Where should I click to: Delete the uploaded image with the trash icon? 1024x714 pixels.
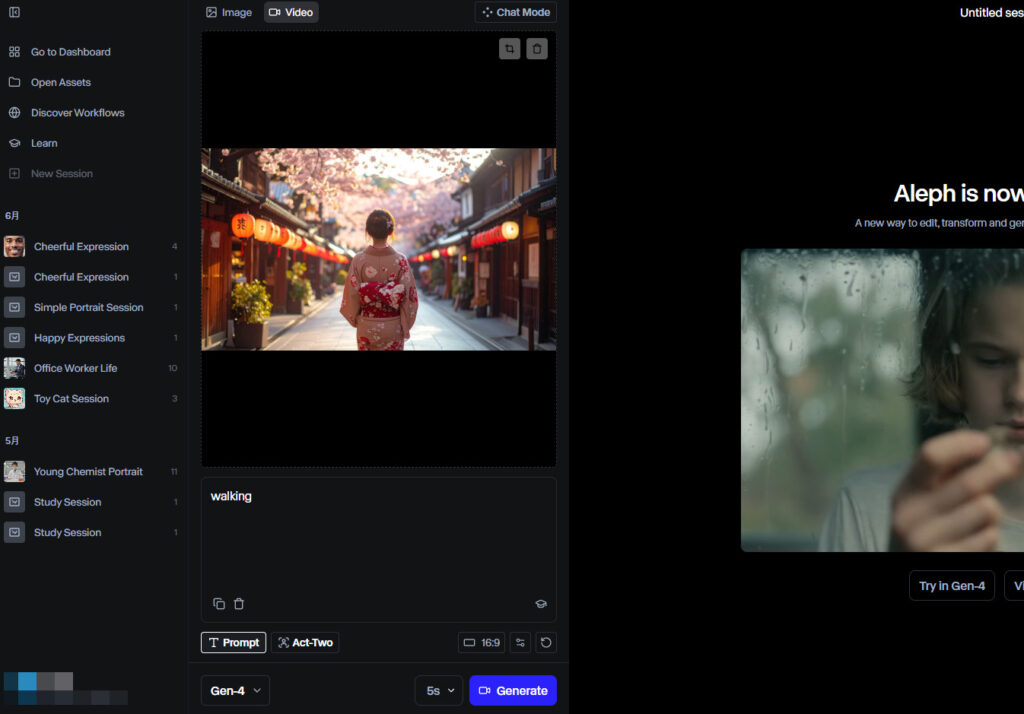pos(537,48)
